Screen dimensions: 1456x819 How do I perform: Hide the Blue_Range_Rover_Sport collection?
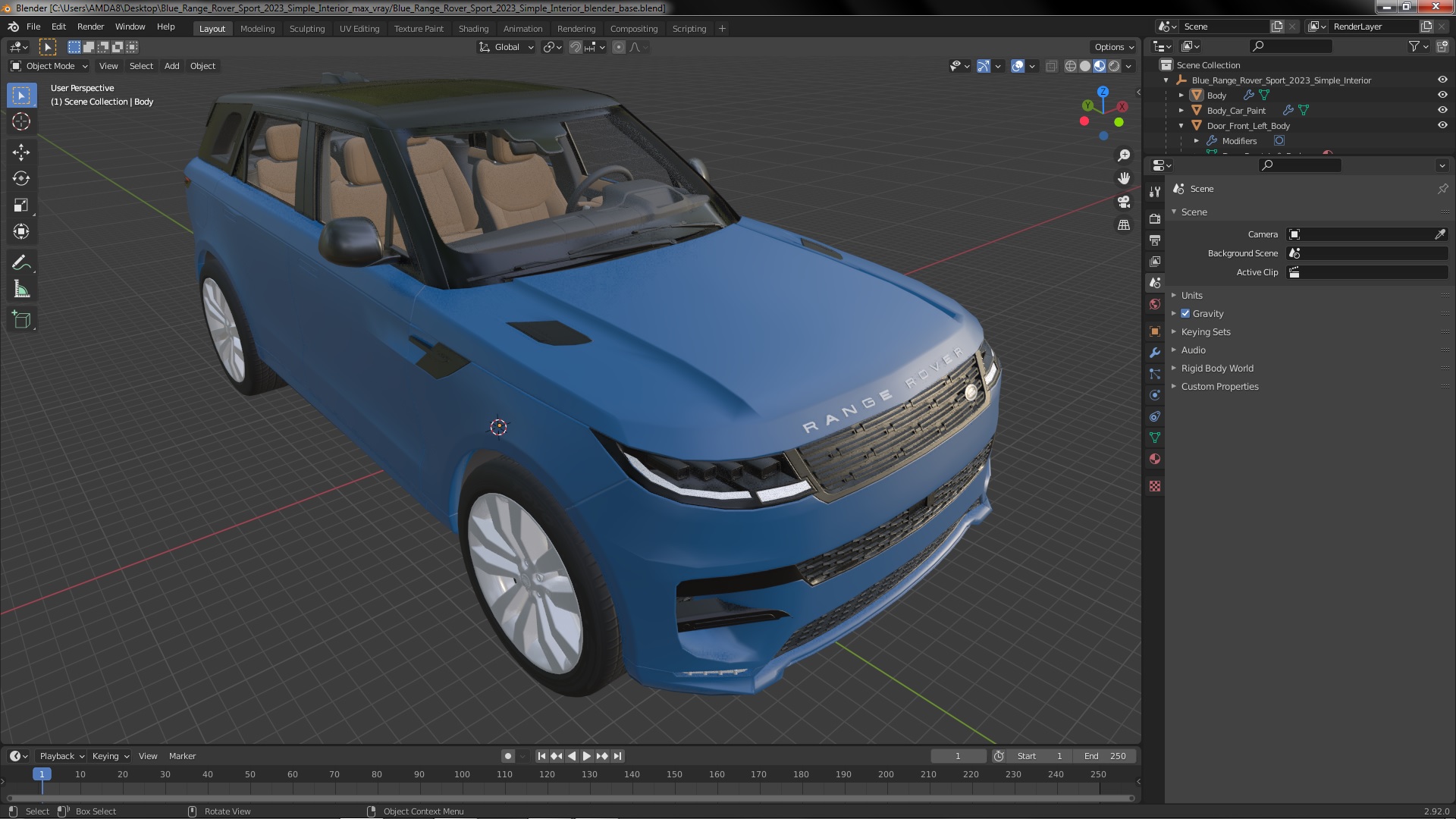click(x=1442, y=80)
